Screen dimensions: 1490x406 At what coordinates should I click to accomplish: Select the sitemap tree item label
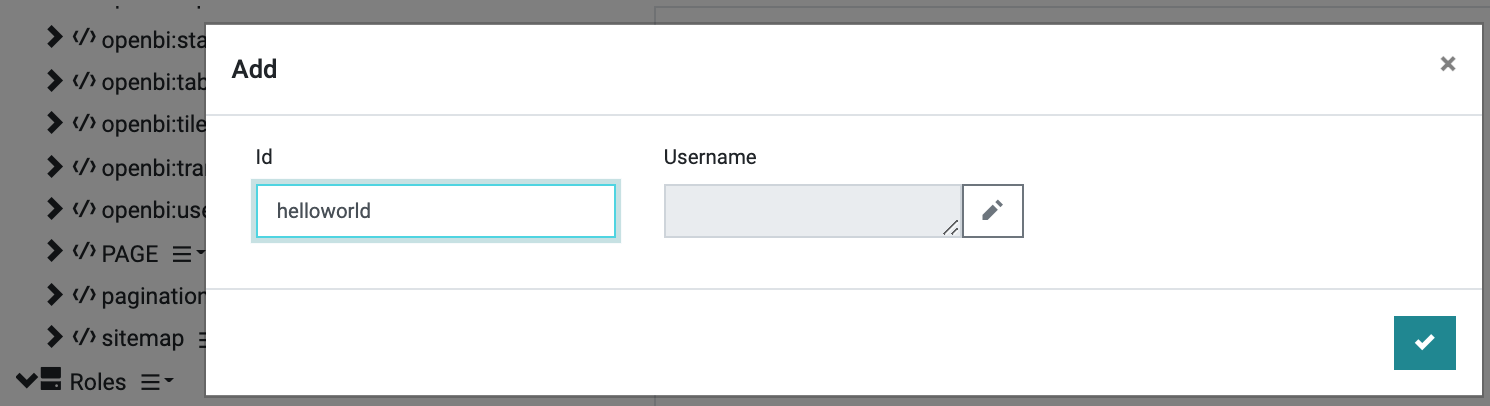pyautogui.click(x=143, y=339)
